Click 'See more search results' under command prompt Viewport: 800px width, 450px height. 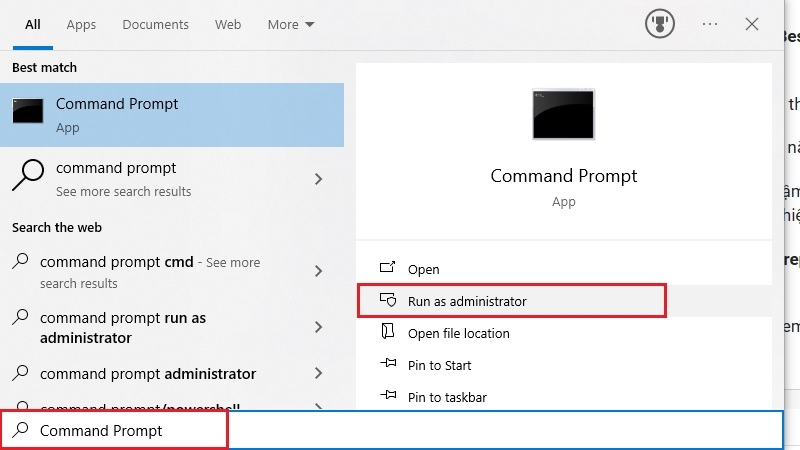(x=123, y=191)
